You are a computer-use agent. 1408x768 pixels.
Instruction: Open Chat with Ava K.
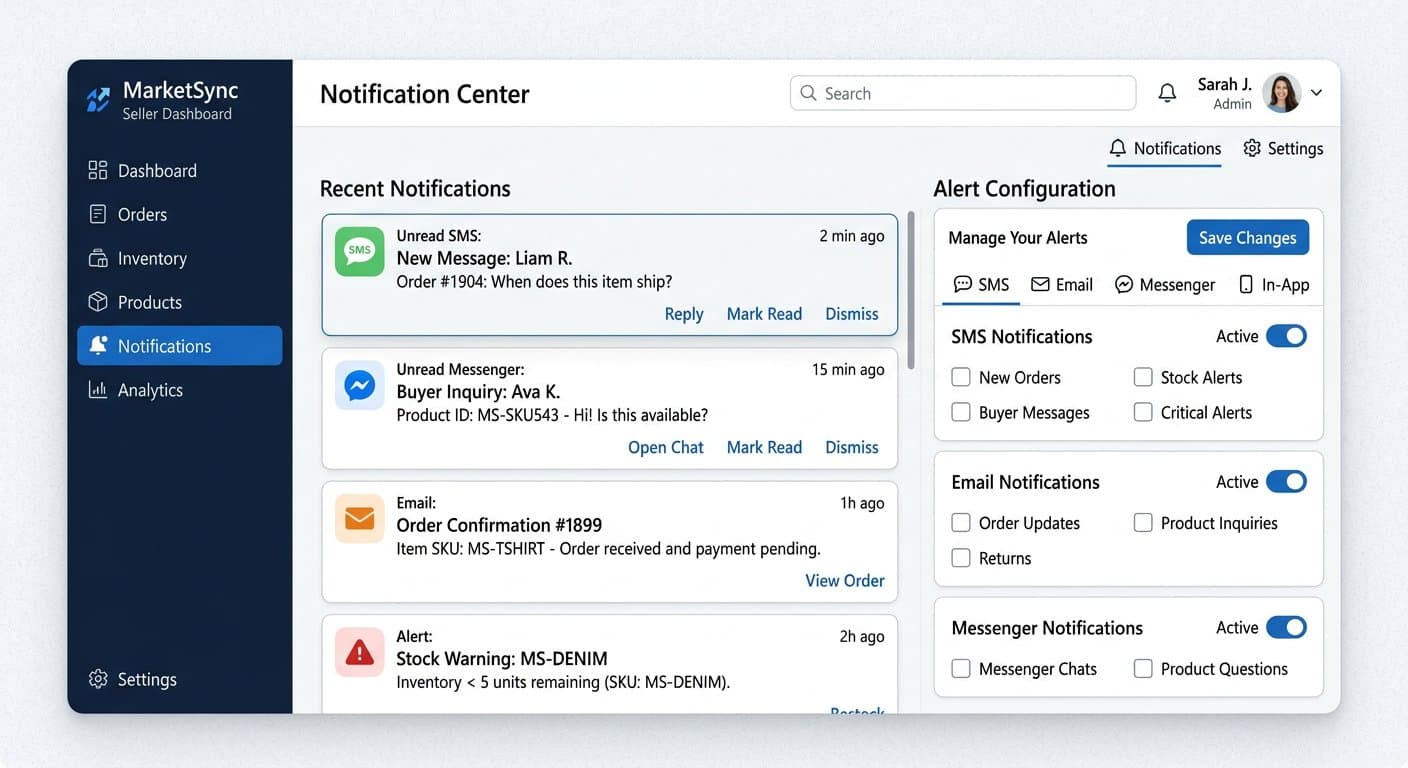point(666,448)
